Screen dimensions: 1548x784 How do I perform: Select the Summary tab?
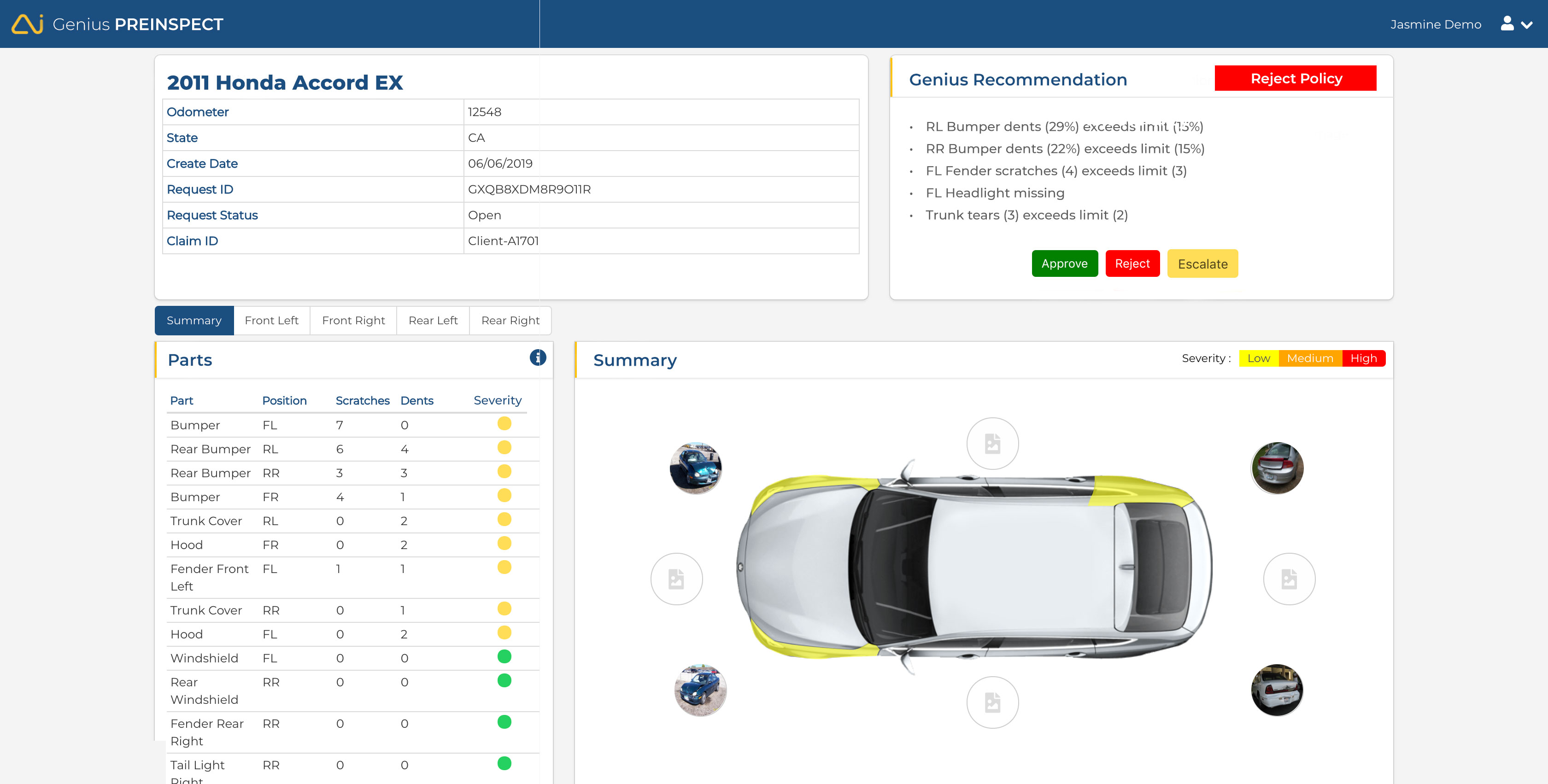point(194,320)
